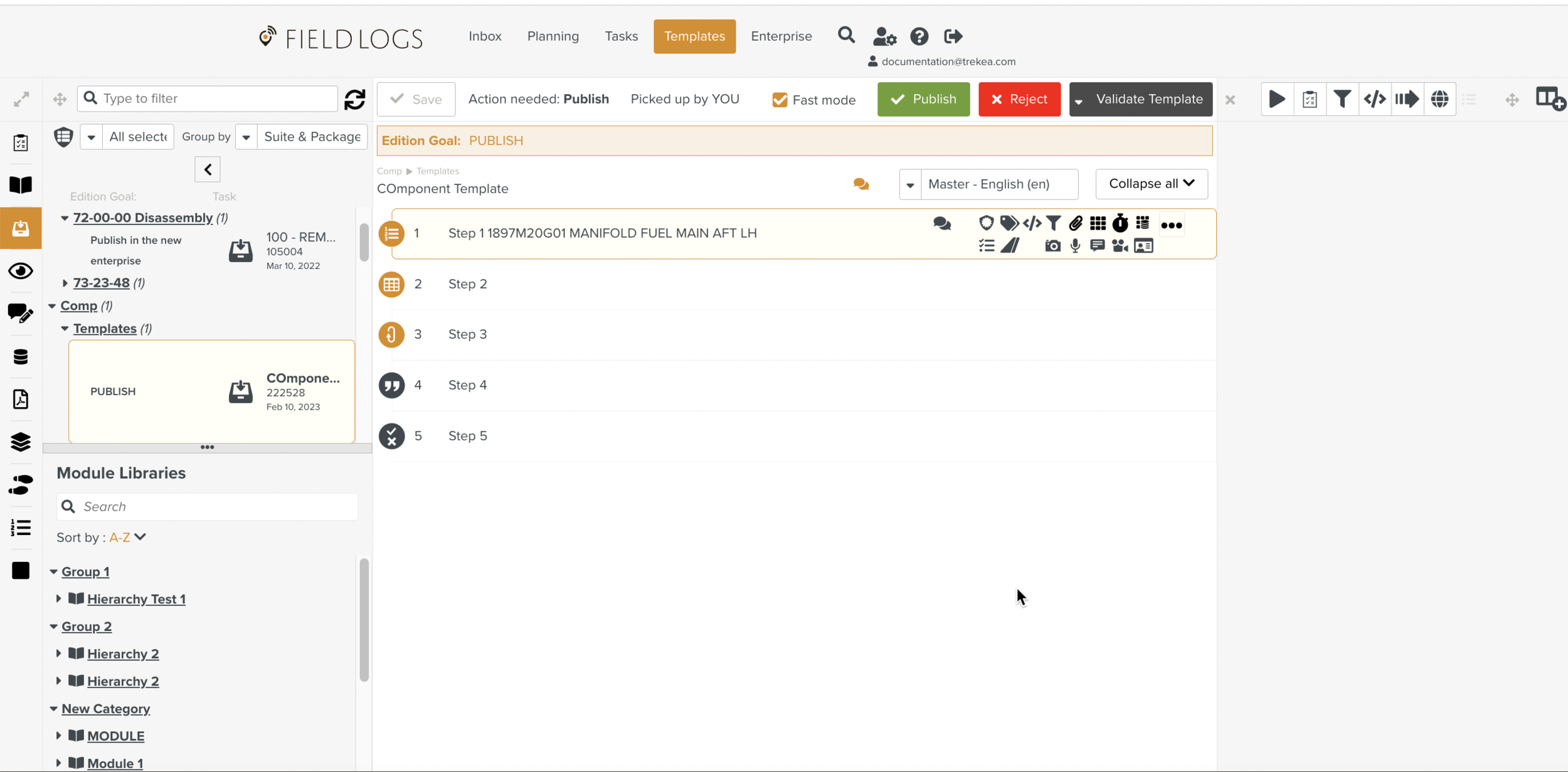Expand Hierarchy Test 1 library module
1568x772 pixels.
(x=58, y=599)
